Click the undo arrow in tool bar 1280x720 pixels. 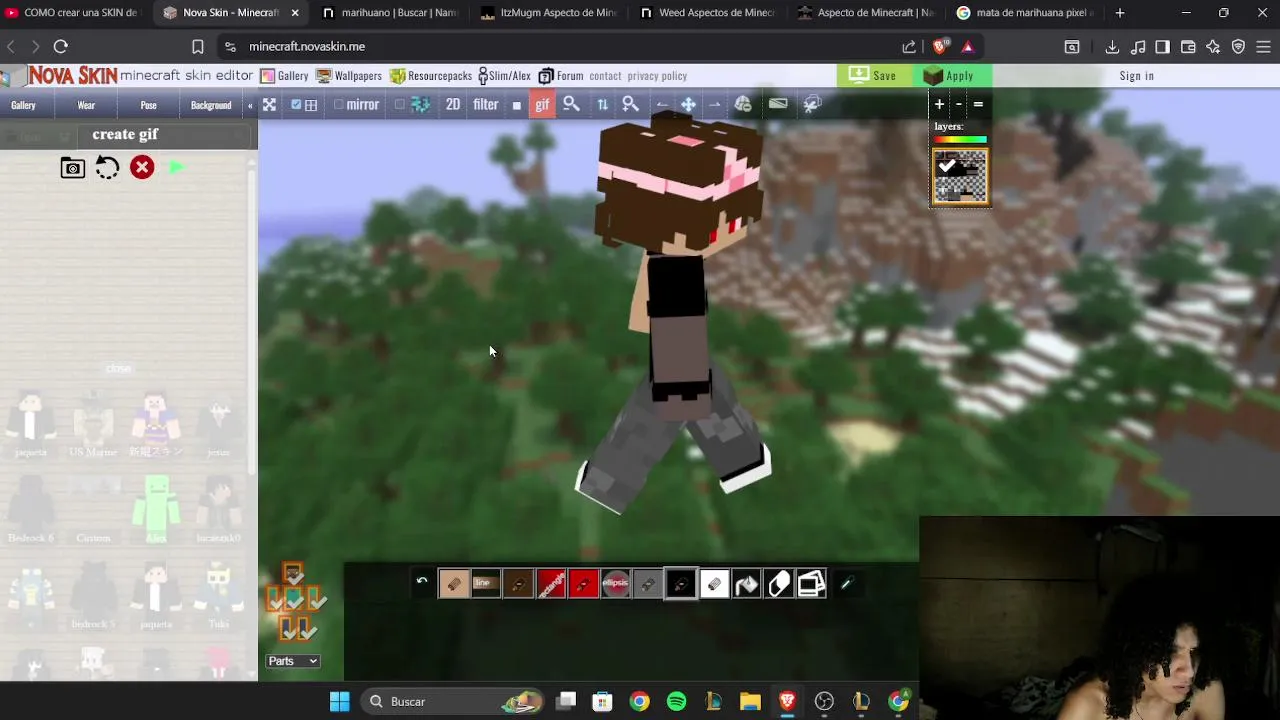click(422, 581)
